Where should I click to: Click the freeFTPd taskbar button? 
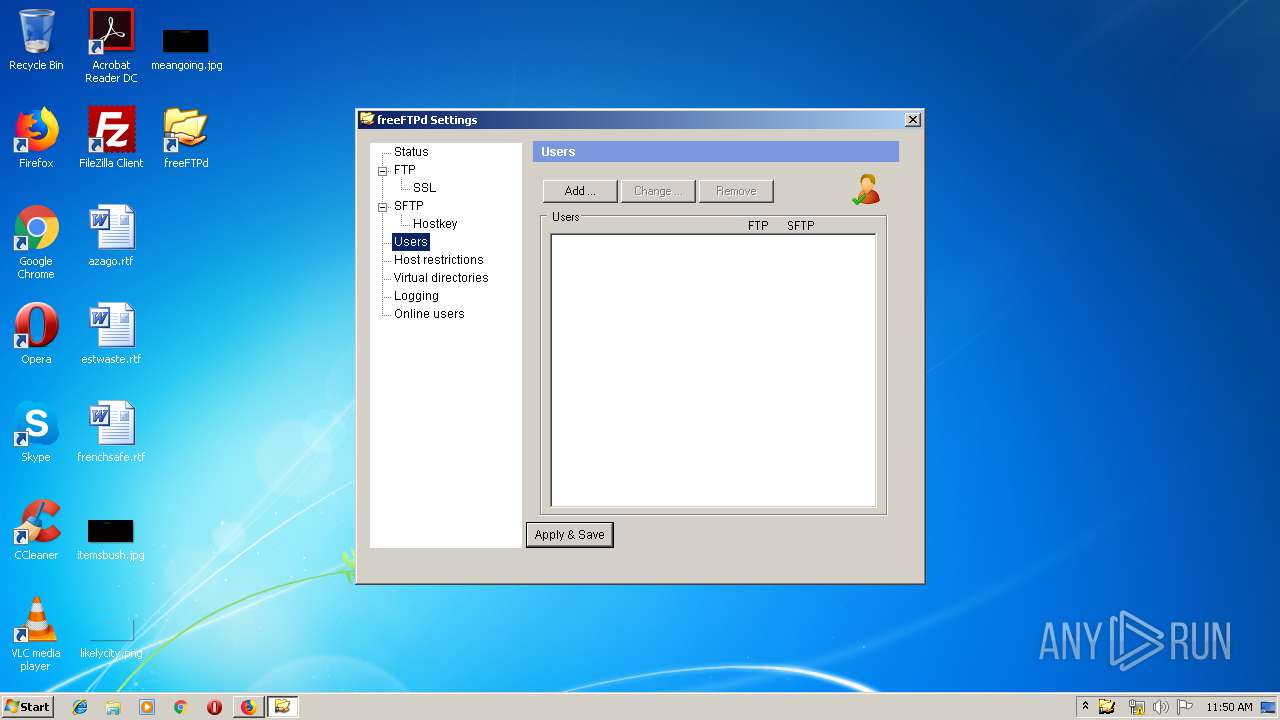[x=282, y=707]
